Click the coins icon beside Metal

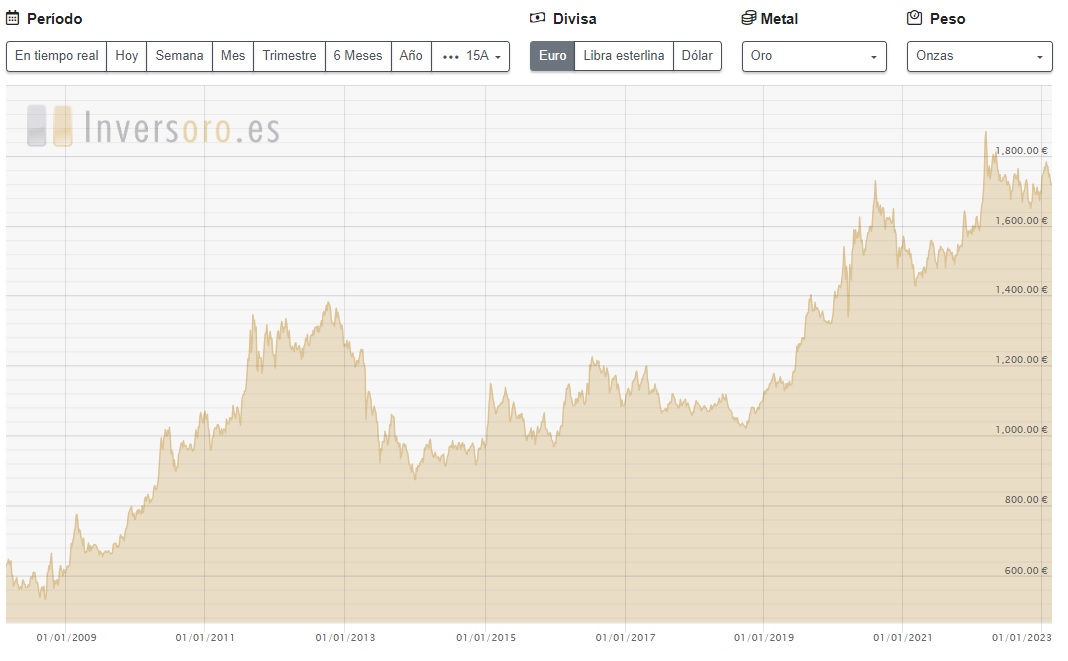pyautogui.click(x=748, y=18)
